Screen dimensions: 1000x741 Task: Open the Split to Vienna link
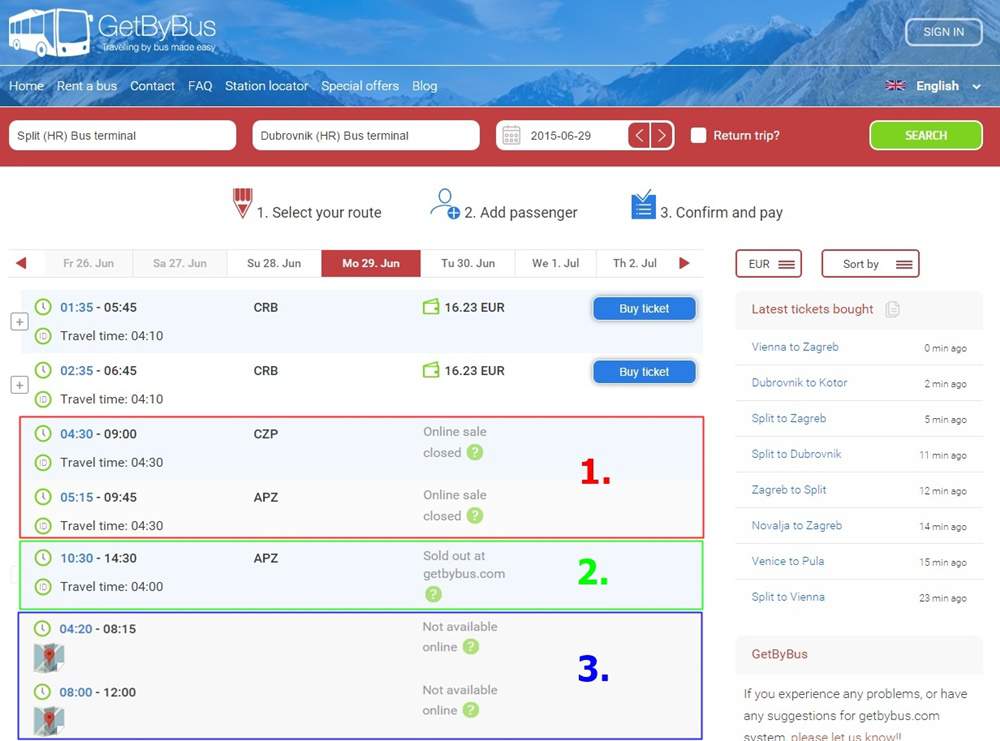[788, 597]
